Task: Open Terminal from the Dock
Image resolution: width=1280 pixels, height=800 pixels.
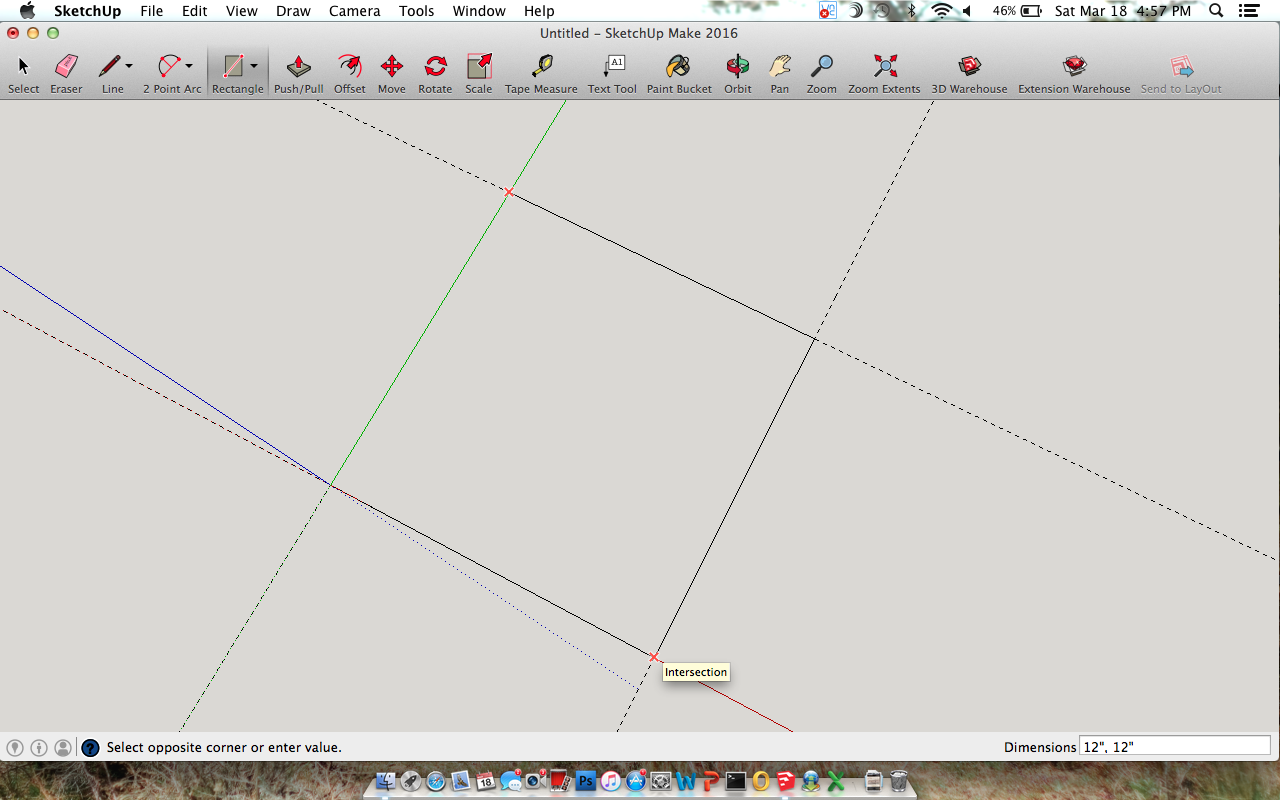Action: pos(735,780)
